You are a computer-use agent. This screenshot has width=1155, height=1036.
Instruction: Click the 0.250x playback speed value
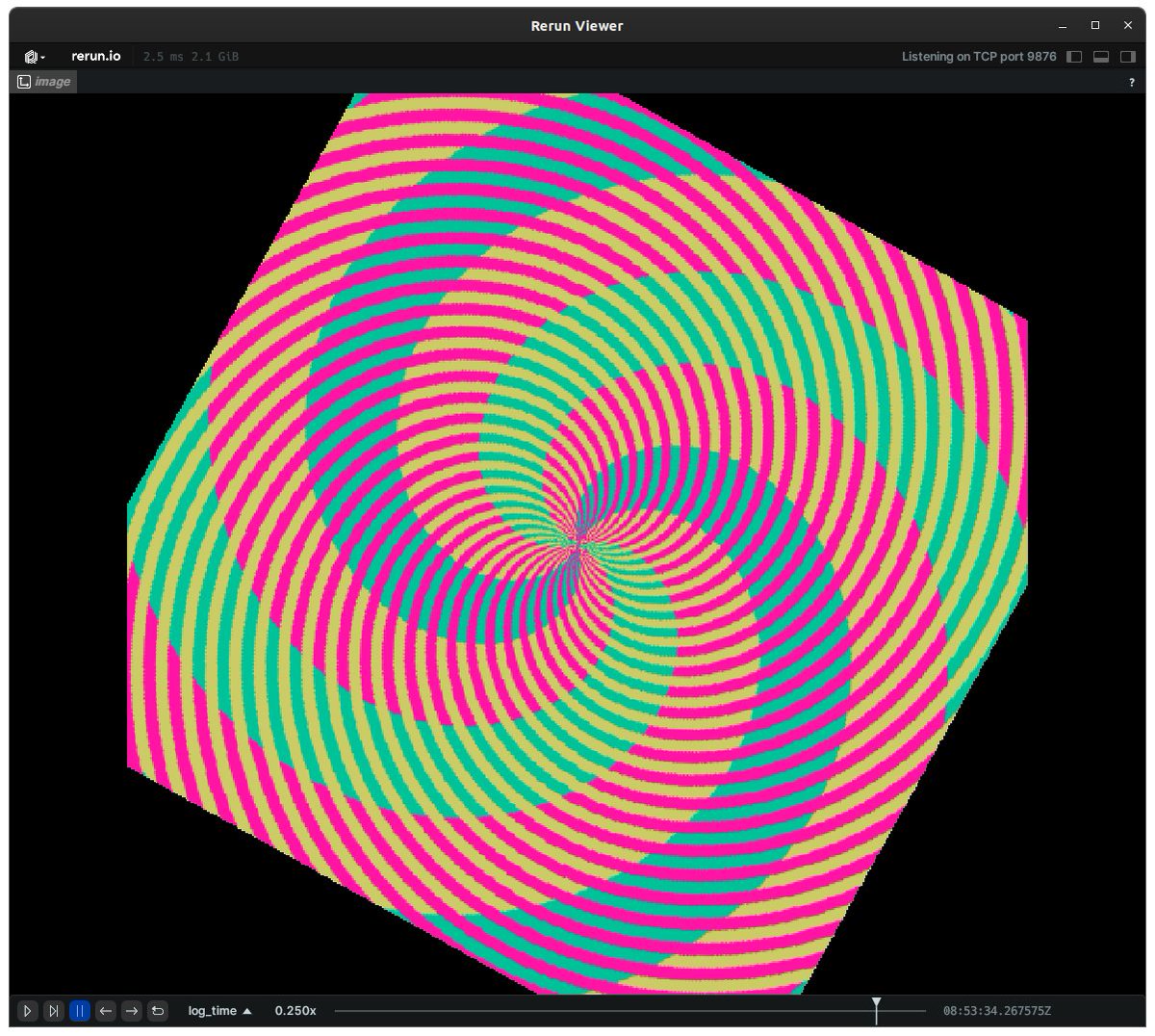(x=295, y=1011)
